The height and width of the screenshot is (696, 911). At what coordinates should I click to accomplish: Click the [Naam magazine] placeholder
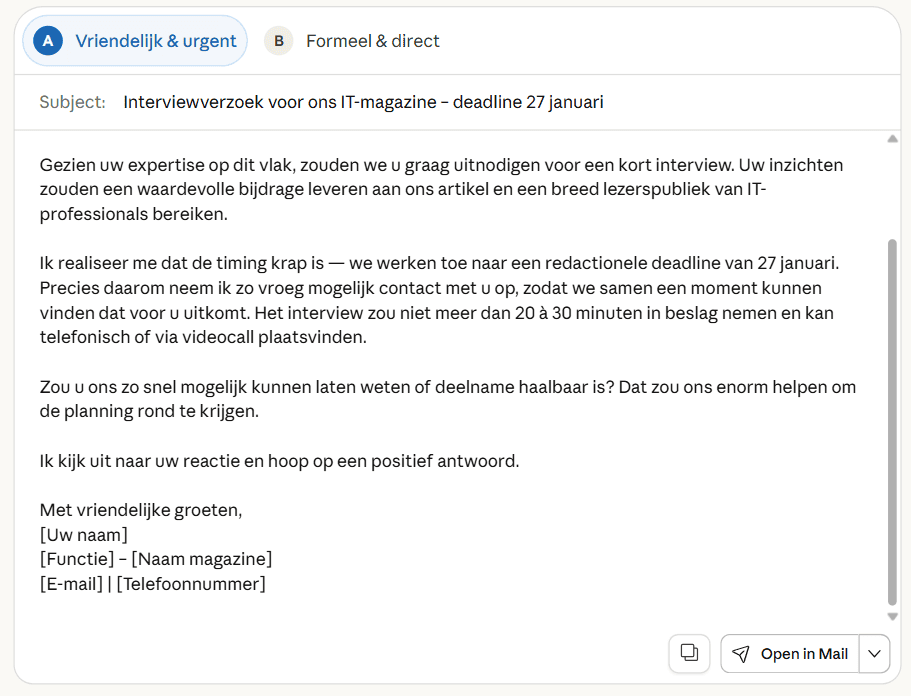click(x=202, y=559)
